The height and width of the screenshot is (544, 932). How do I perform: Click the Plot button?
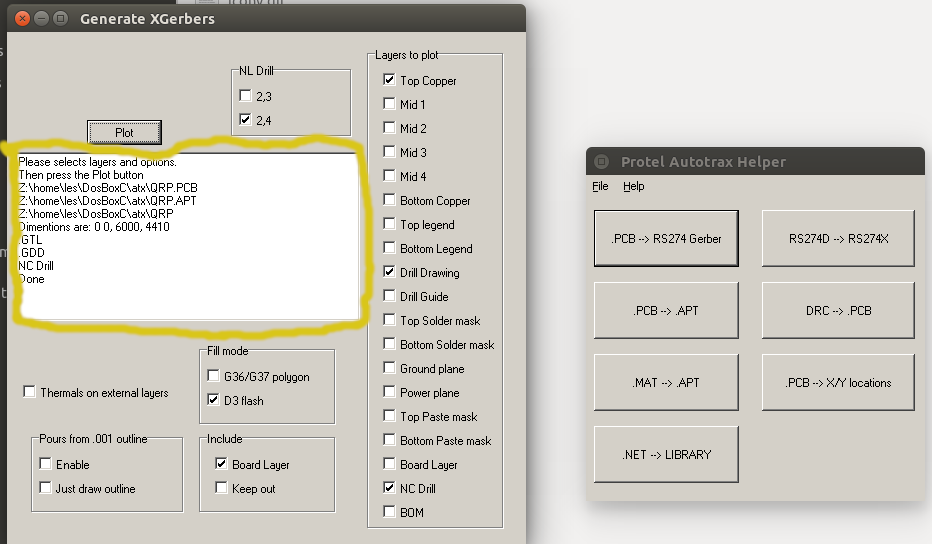pyautogui.click(x=124, y=132)
